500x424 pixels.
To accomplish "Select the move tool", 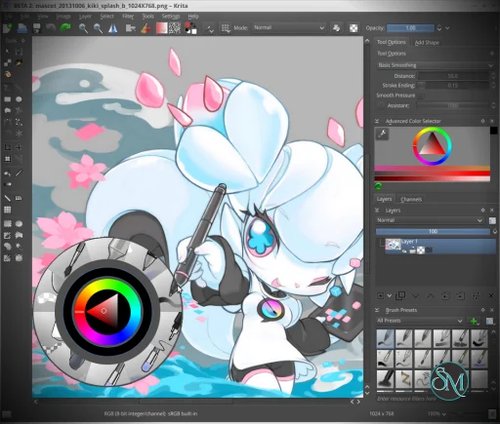I will pyautogui.click(x=19, y=147).
